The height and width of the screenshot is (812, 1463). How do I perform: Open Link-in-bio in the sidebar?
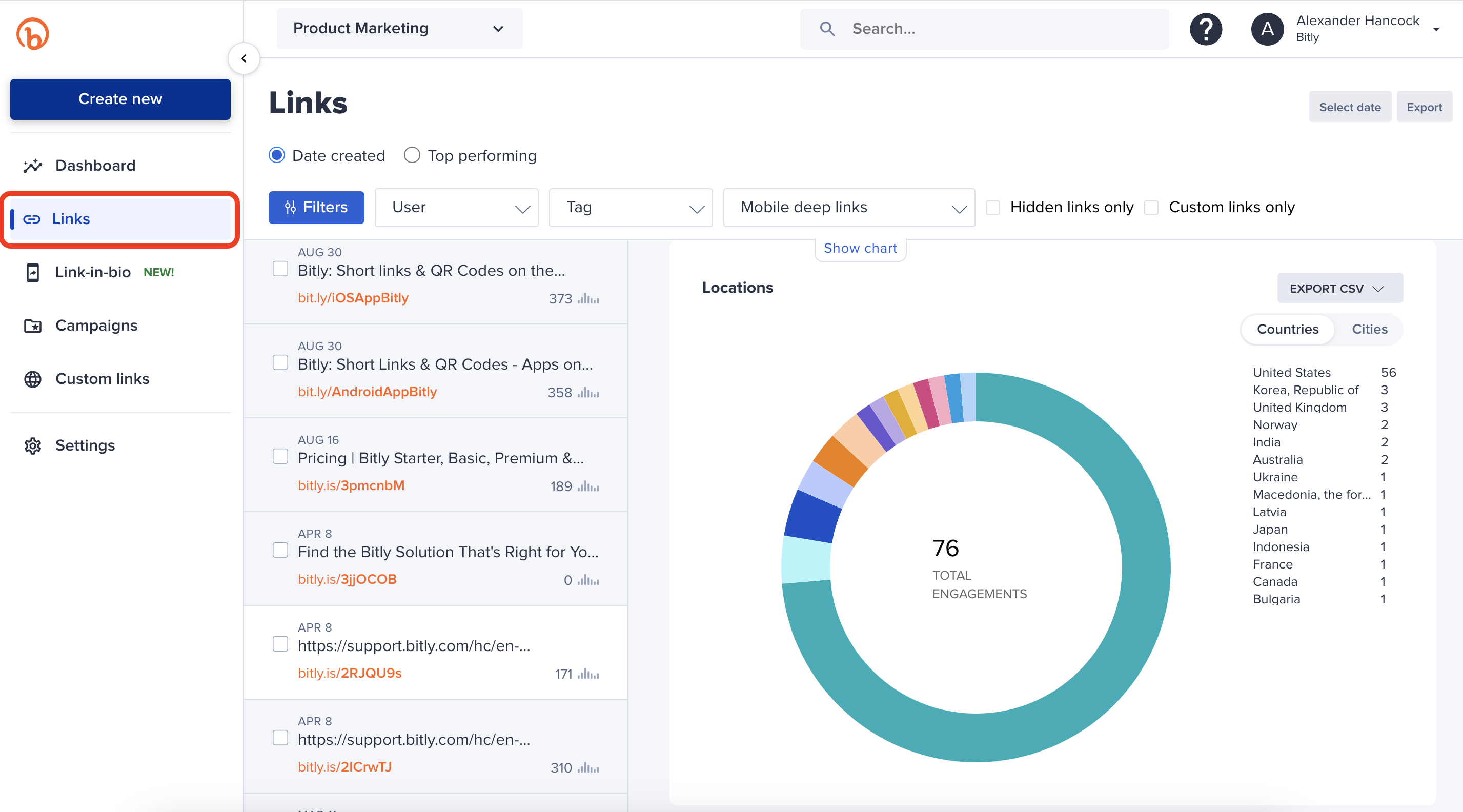93,272
